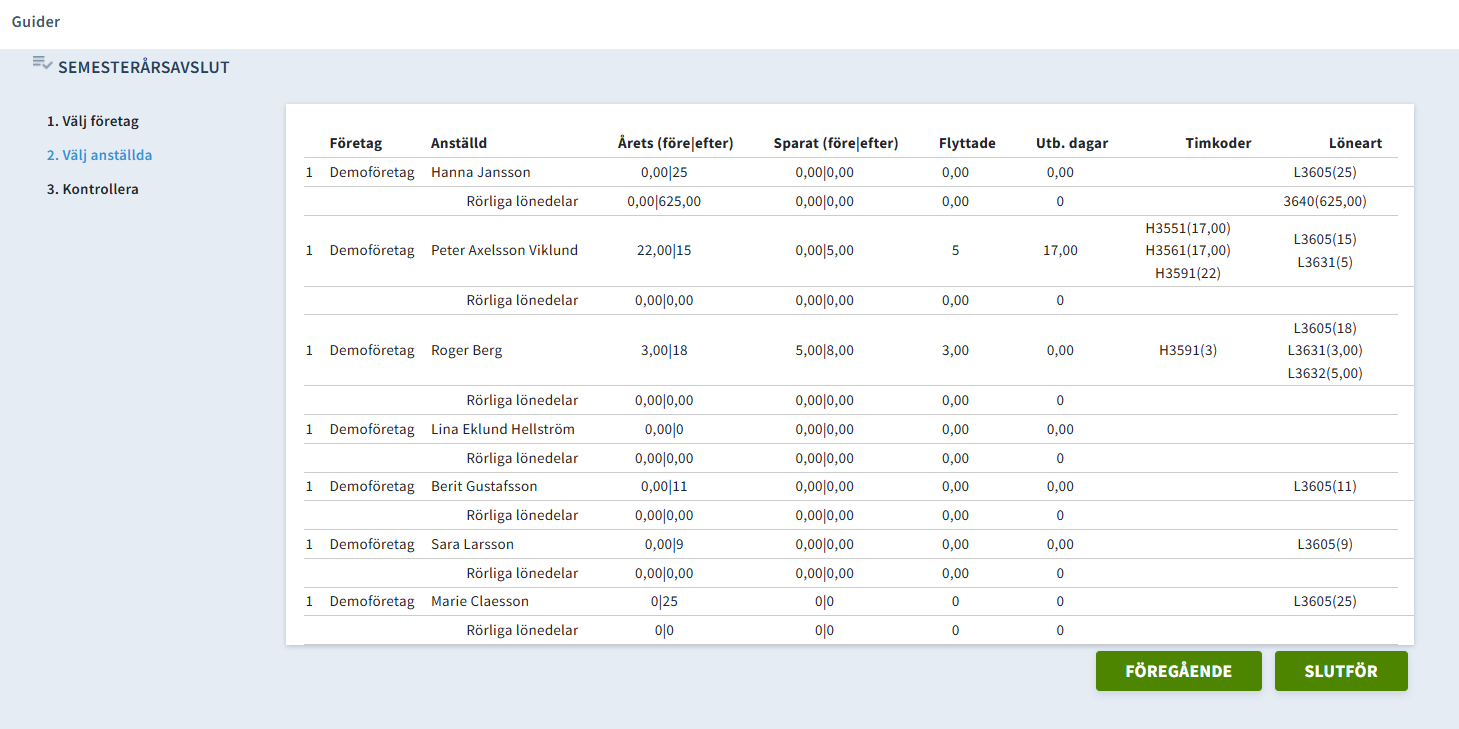Screen dimensions: 1459x729
Task: Click on Berit Gustafsson in the table
Action: pos(484,486)
